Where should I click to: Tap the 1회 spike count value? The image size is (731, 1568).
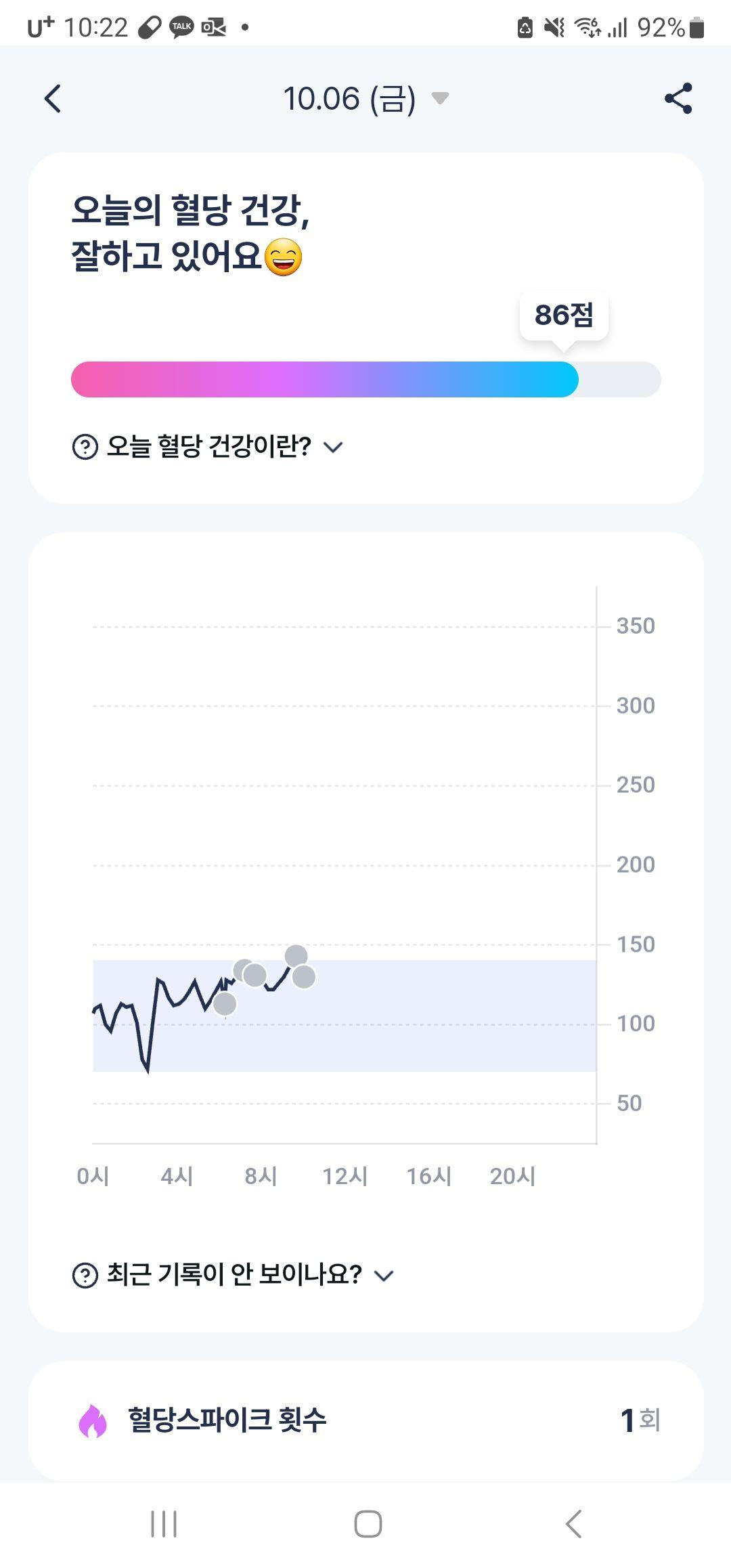click(x=640, y=1420)
